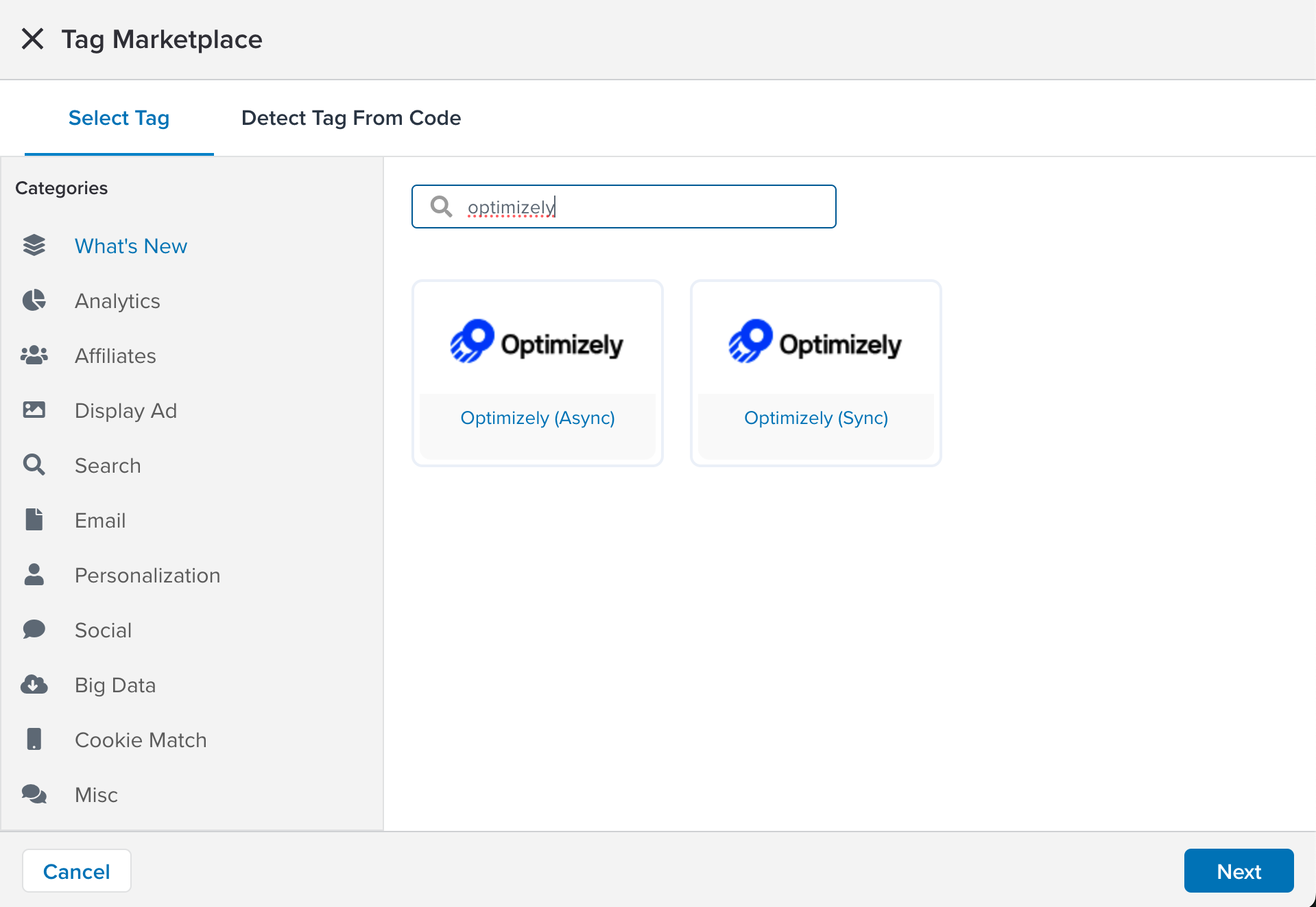Click Optimizely (Async) link text
The height and width of the screenshot is (907, 1316).
click(538, 418)
